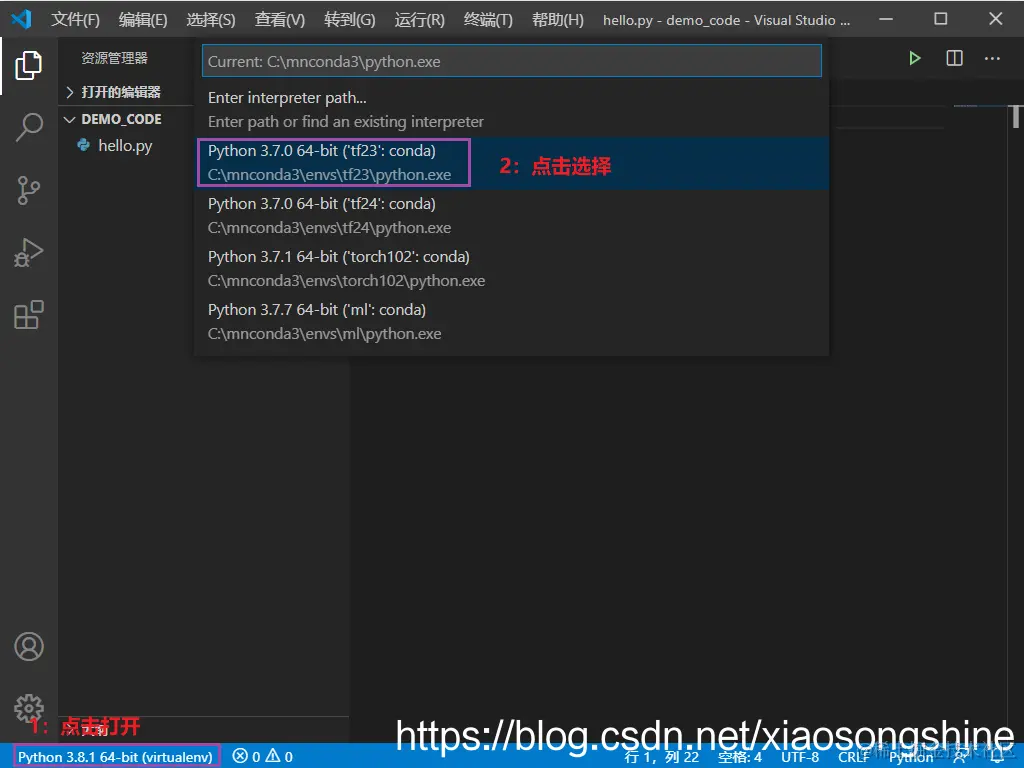Split the editor with split icon
The width and height of the screenshot is (1024, 768).
point(954,59)
